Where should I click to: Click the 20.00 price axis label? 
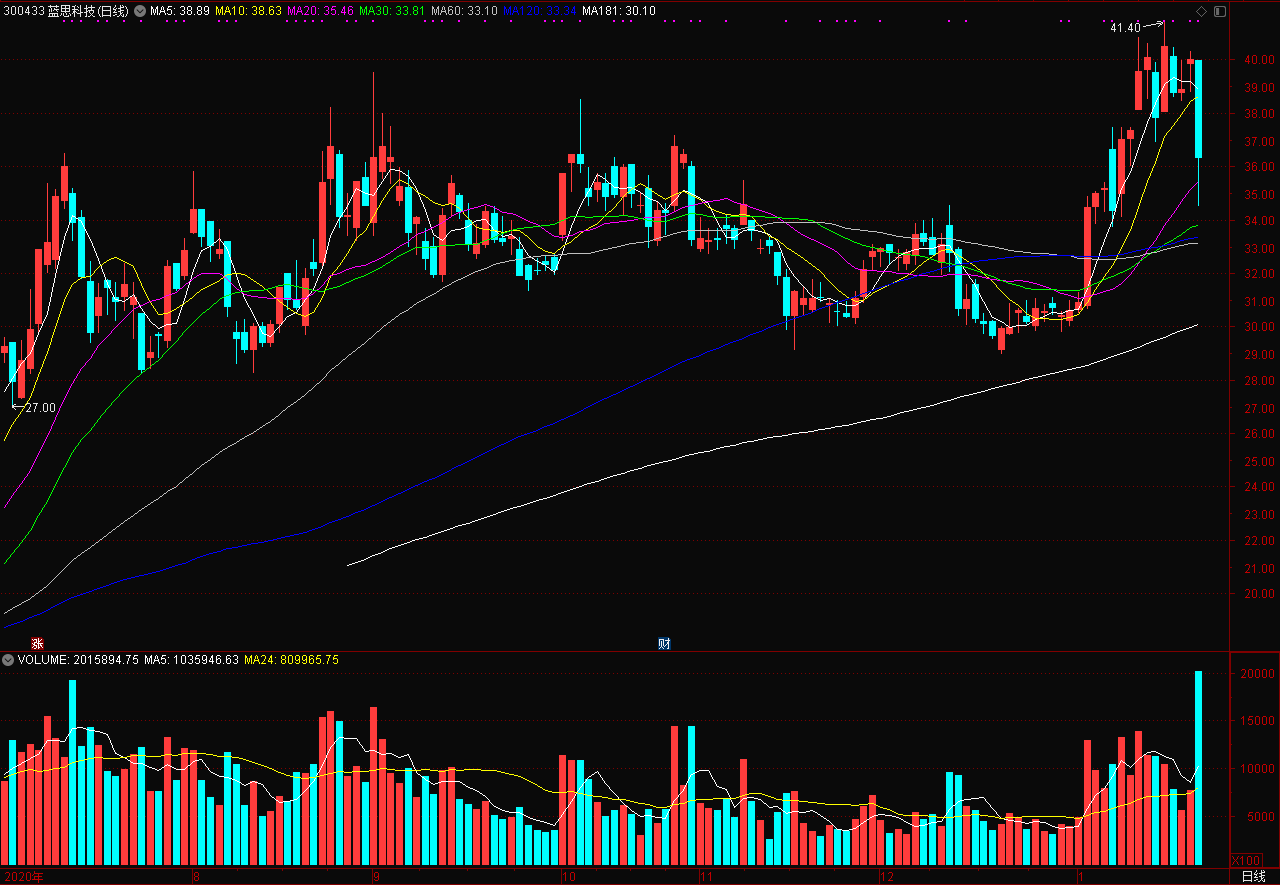point(1258,594)
